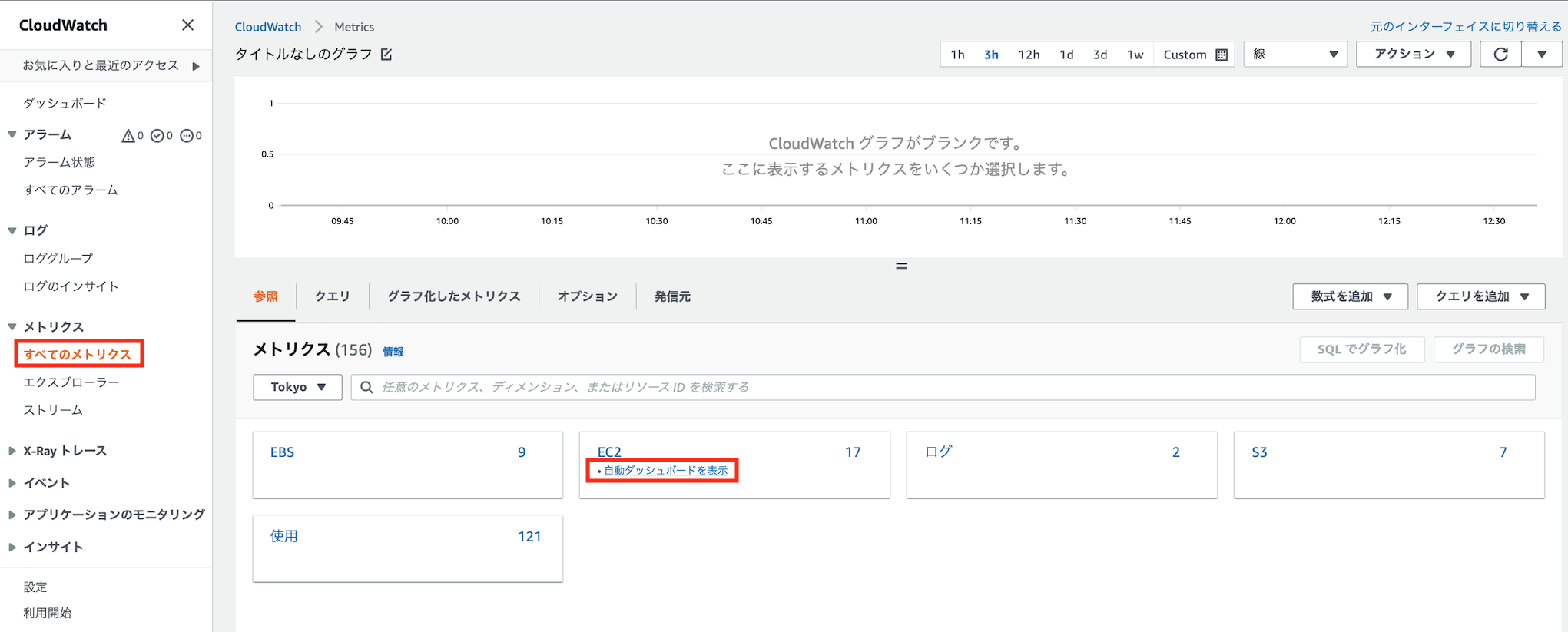
Task: Open the EBS metrics namespace card
Action: [x=408, y=465]
